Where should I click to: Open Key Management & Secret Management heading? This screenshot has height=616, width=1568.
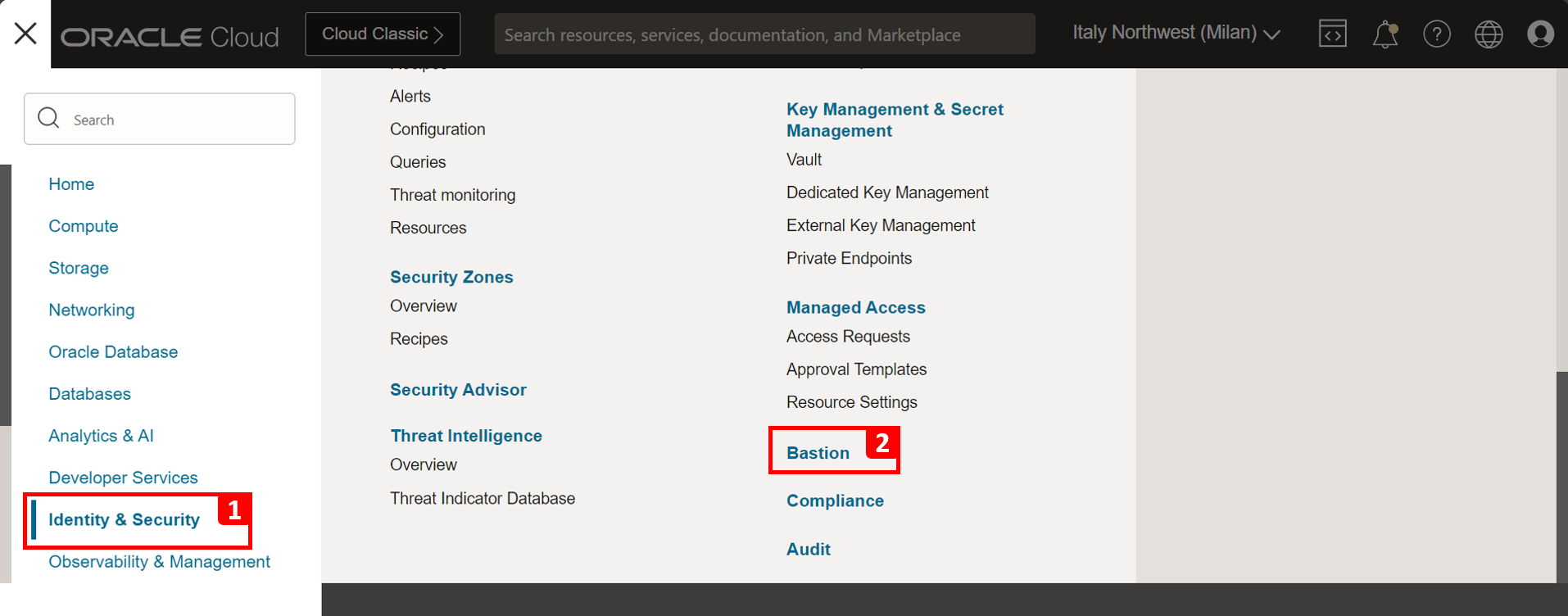pos(895,120)
